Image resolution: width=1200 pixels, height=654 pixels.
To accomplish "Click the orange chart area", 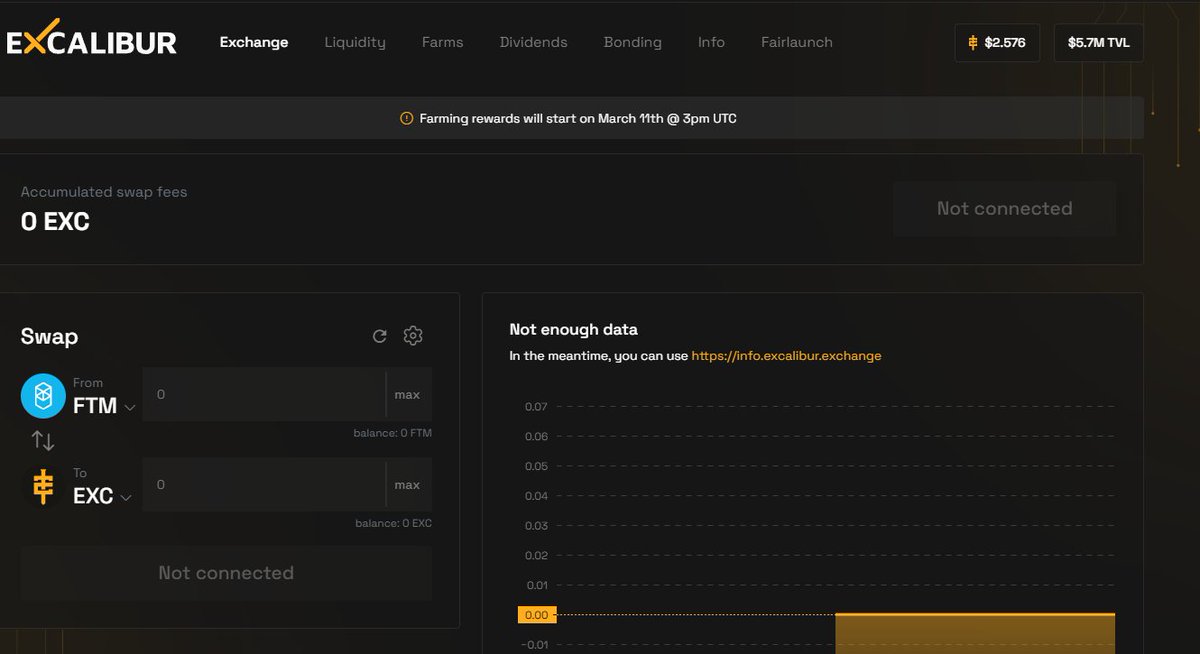I will pyautogui.click(x=975, y=633).
